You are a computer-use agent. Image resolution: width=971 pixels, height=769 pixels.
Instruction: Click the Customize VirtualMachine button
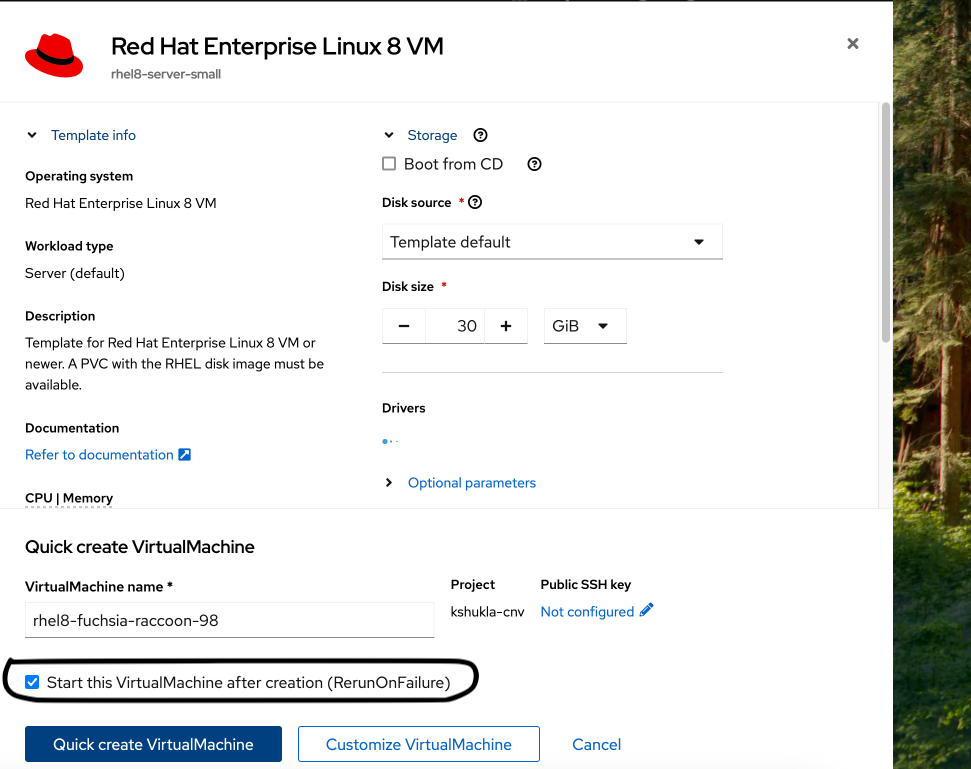click(419, 744)
